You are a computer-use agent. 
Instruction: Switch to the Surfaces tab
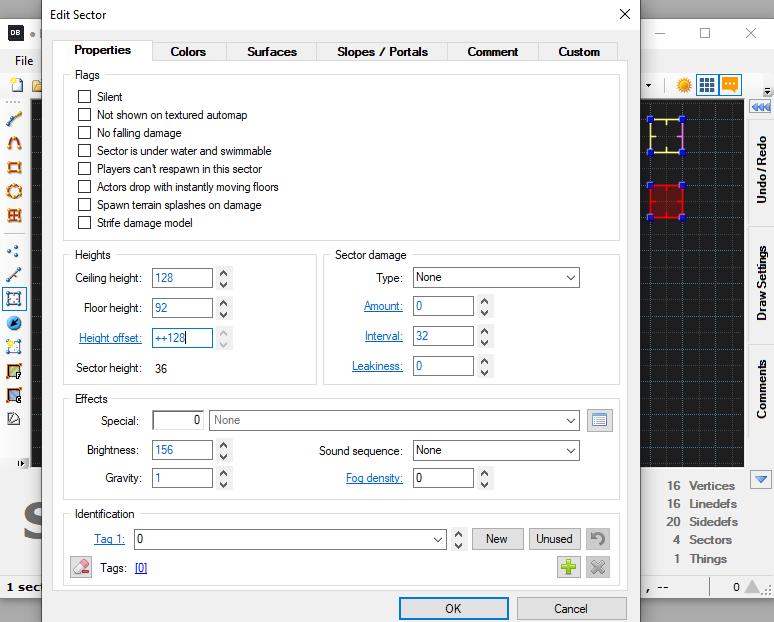tap(272, 52)
